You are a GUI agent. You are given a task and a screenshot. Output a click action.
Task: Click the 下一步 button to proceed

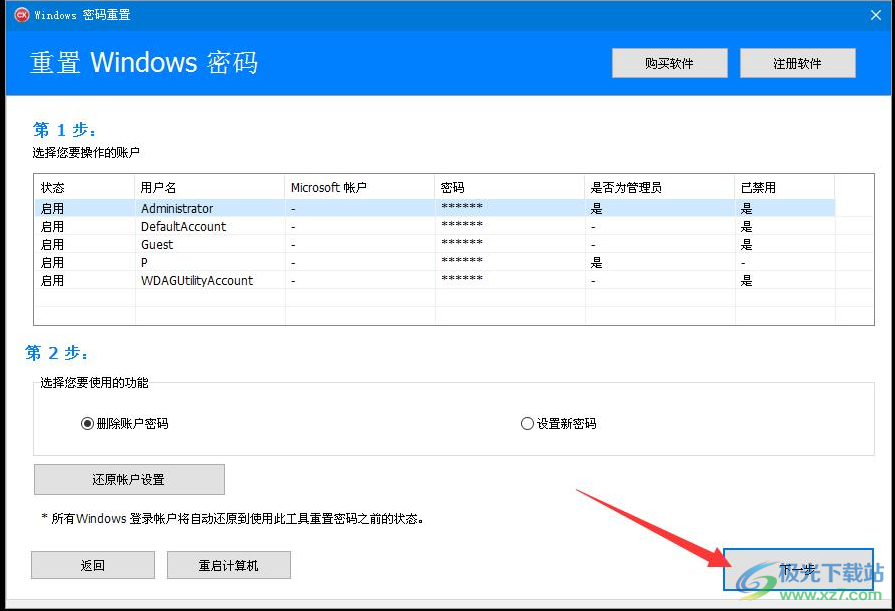797,565
